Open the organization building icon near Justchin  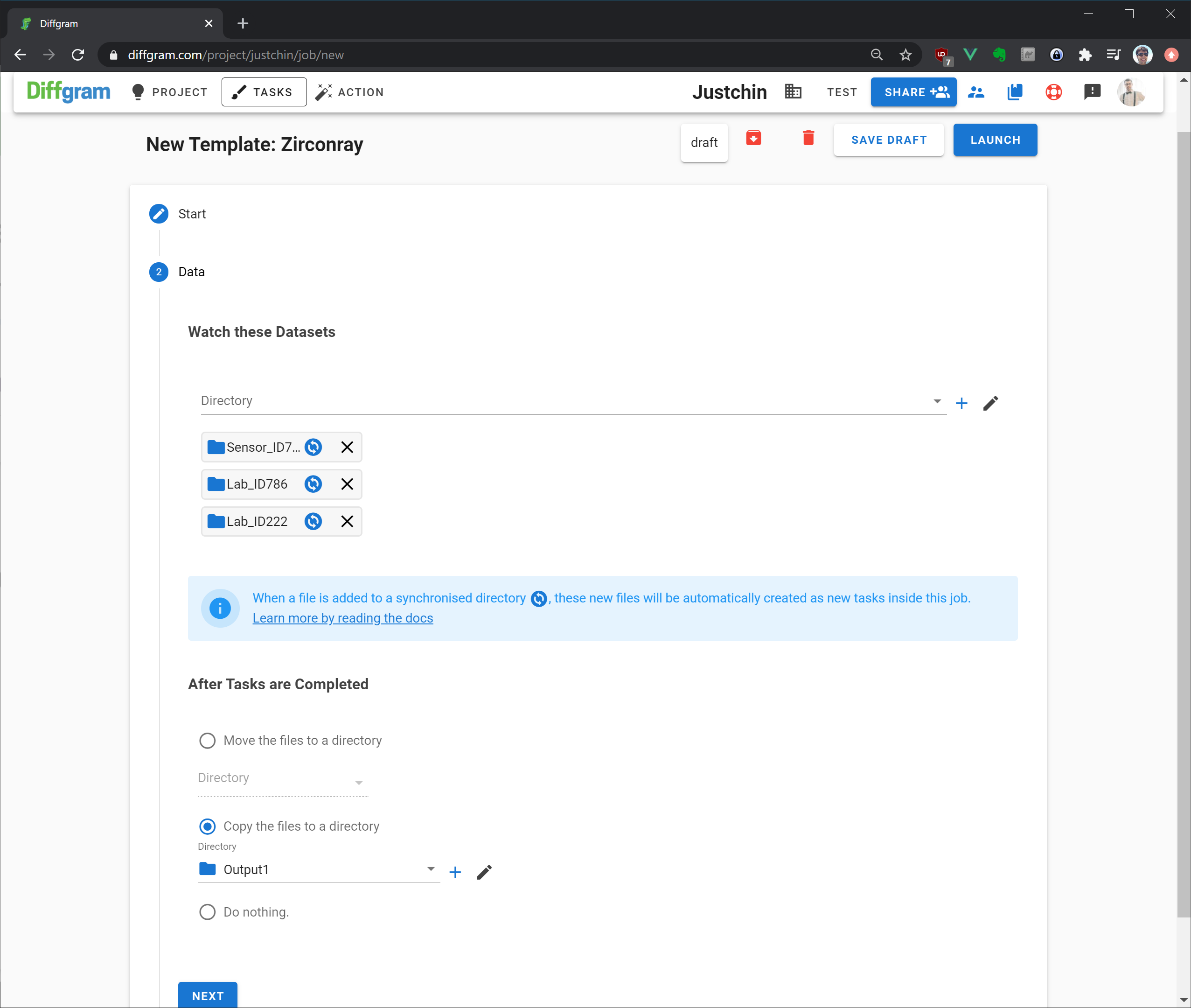click(793, 92)
